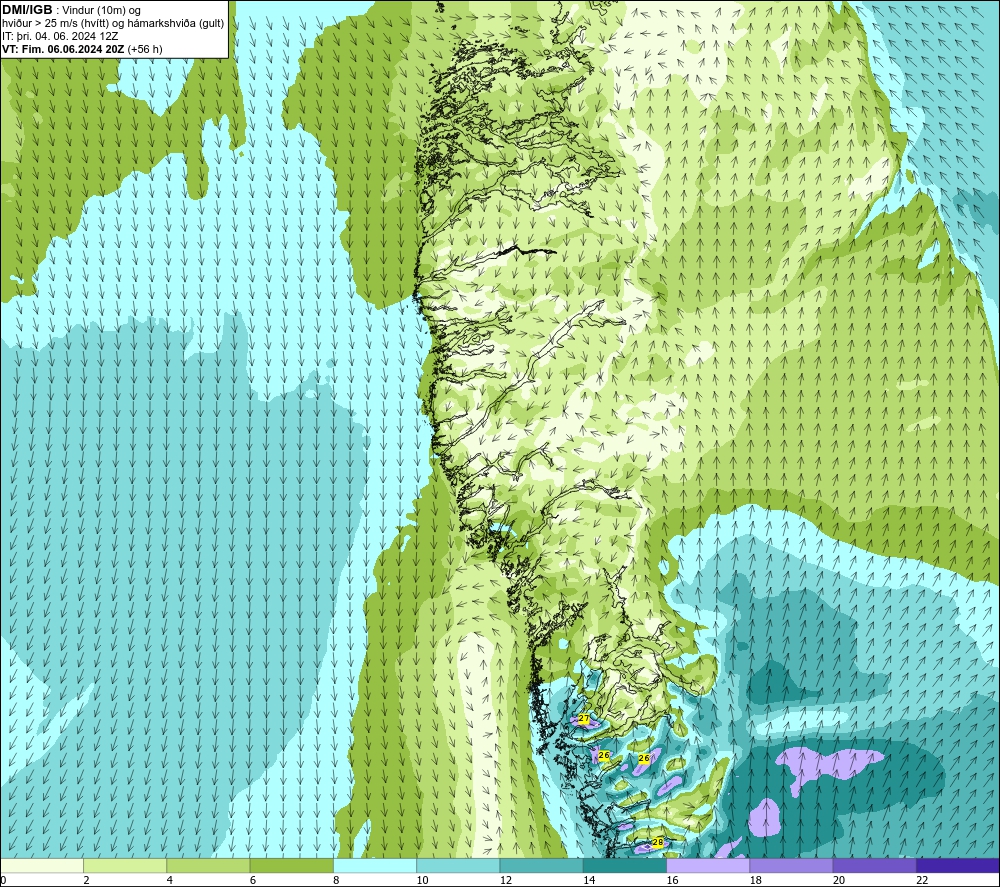Click the IT: þri. 04. 06. 2024 12Z line

pos(60,36)
